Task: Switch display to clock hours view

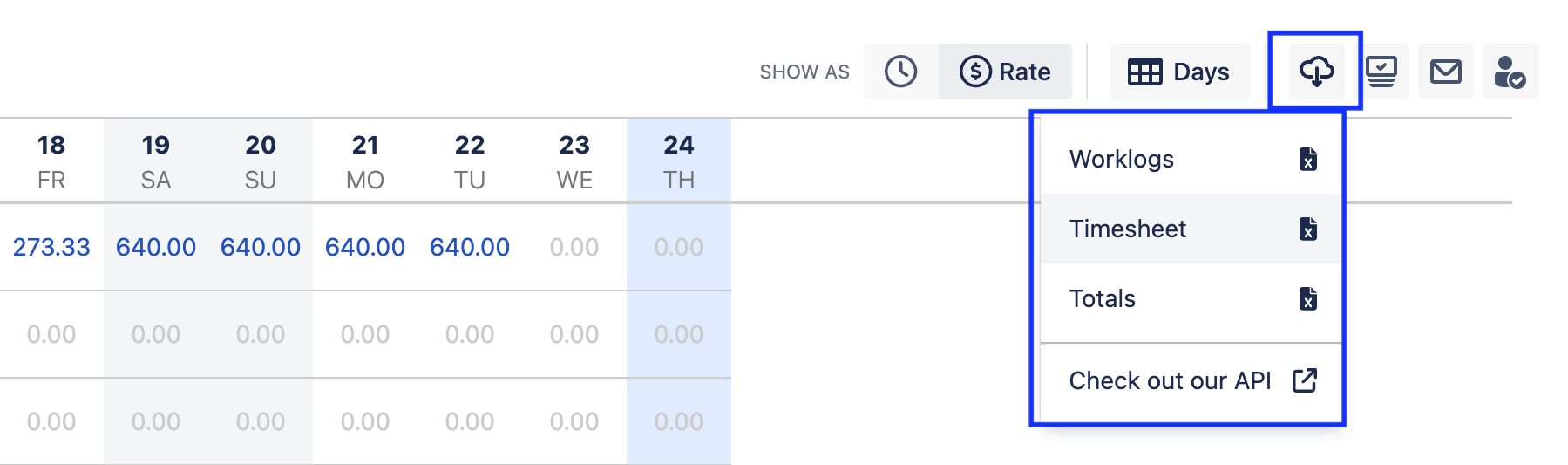Action: click(900, 72)
